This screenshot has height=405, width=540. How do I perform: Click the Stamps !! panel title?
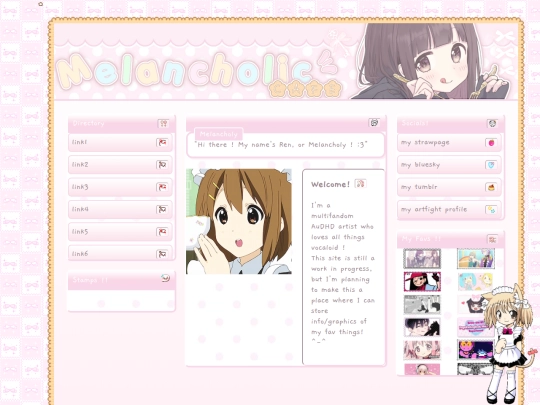tap(90, 280)
